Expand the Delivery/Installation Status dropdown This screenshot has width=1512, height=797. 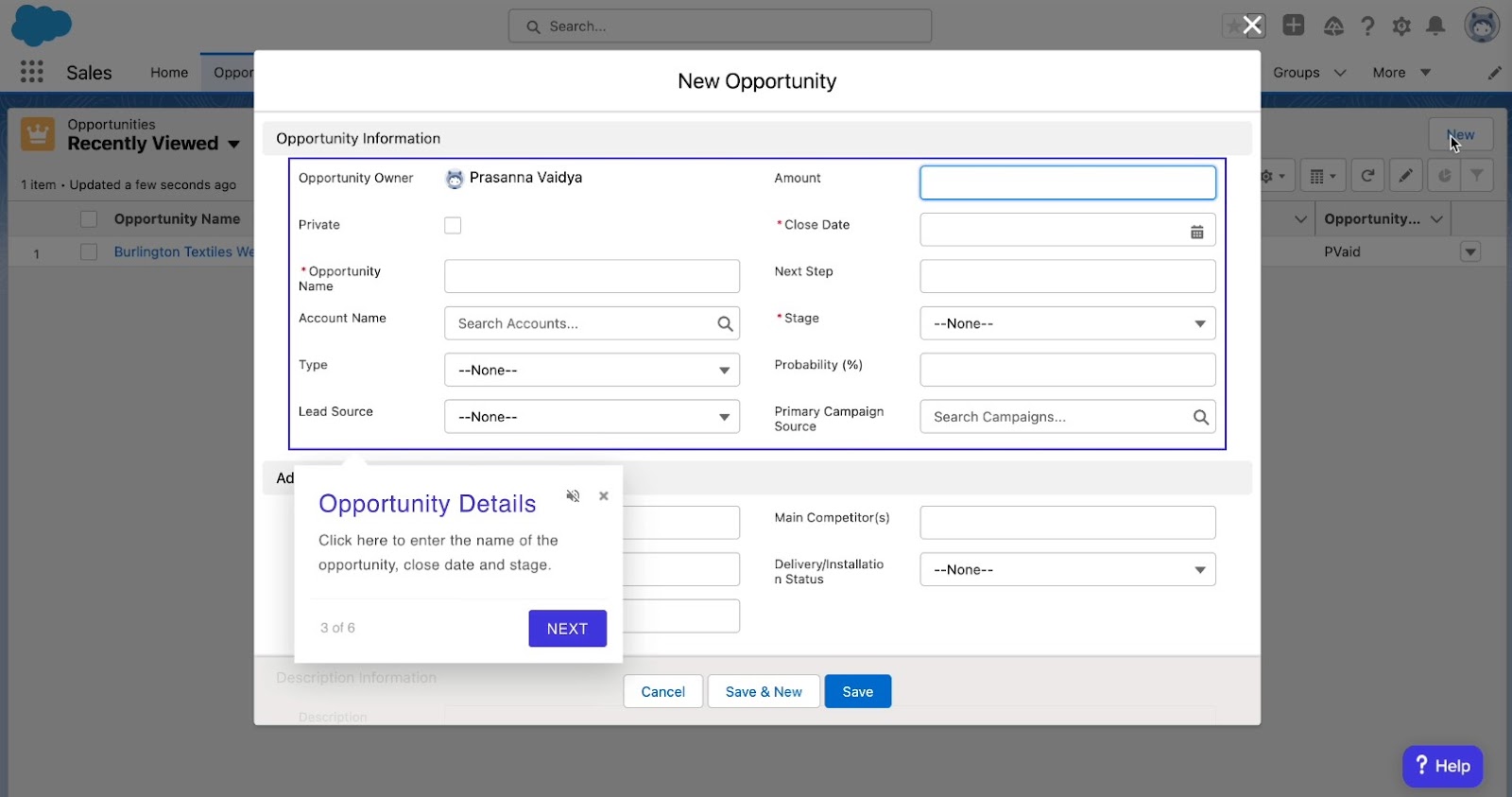[1068, 570]
